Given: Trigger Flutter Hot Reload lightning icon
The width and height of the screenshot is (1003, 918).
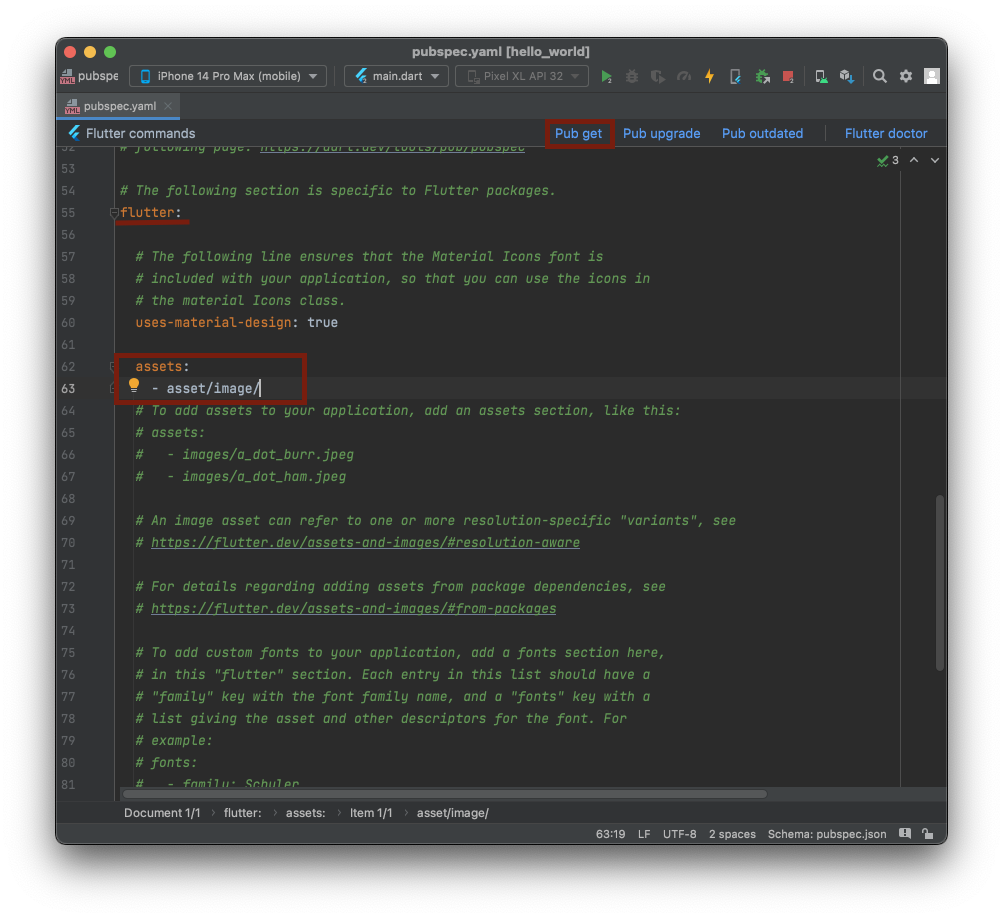Looking at the screenshot, I should point(709,77).
